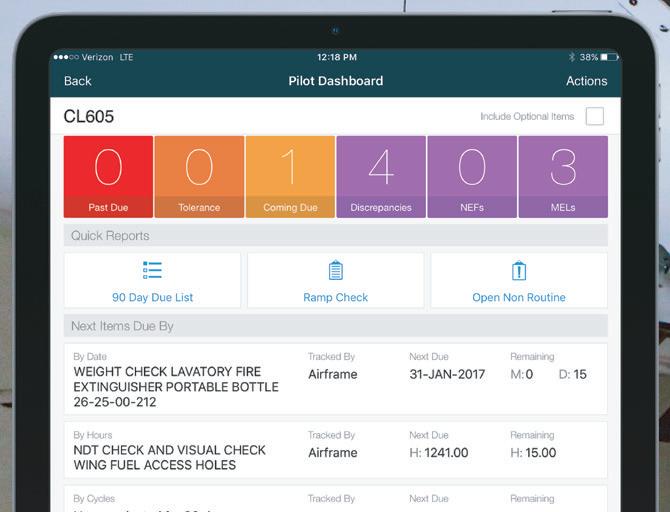Open the MELs tile
The image size is (670, 512).
click(x=563, y=177)
